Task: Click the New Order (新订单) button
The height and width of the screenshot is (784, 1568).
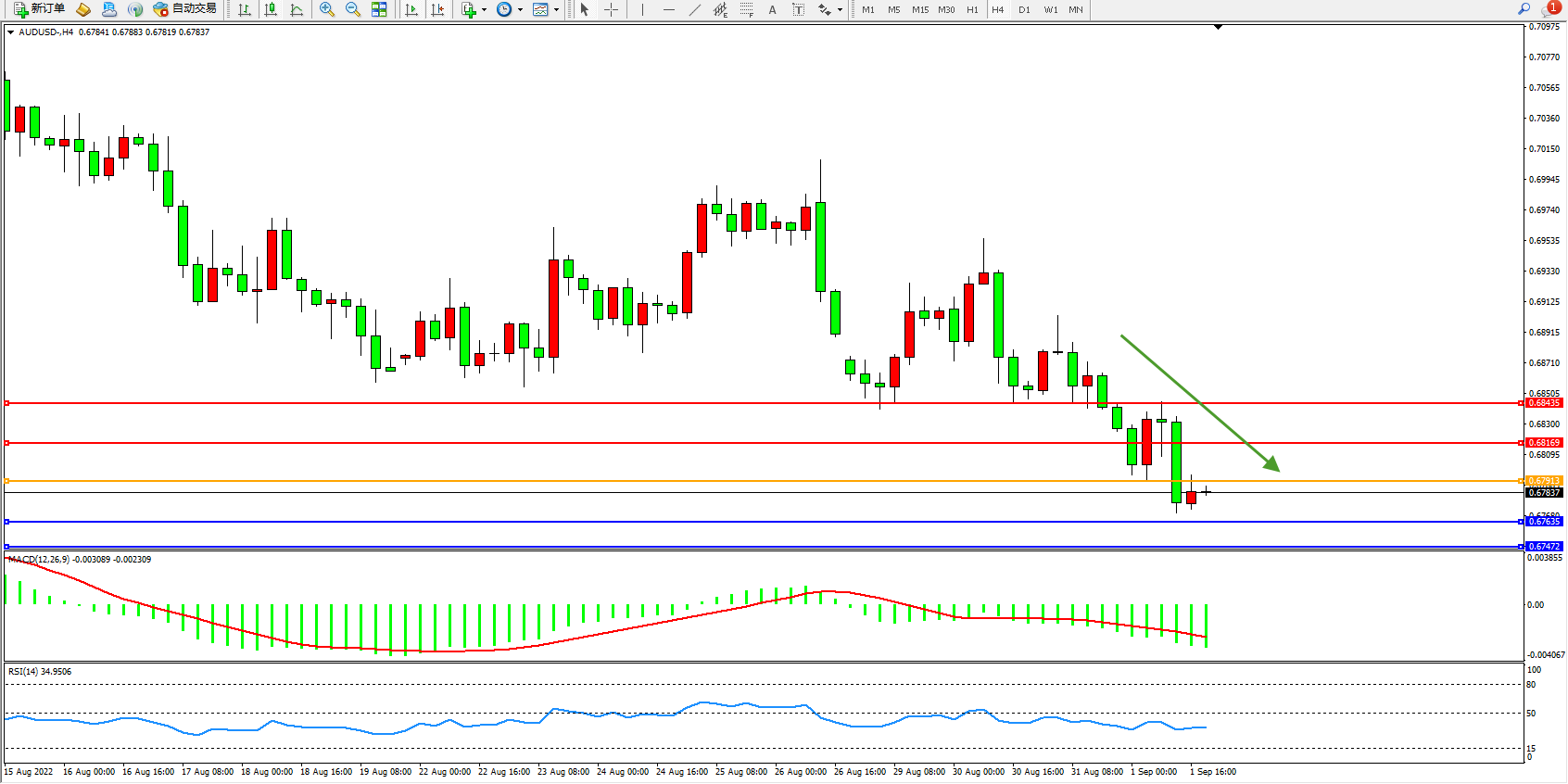Action: (39, 9)
